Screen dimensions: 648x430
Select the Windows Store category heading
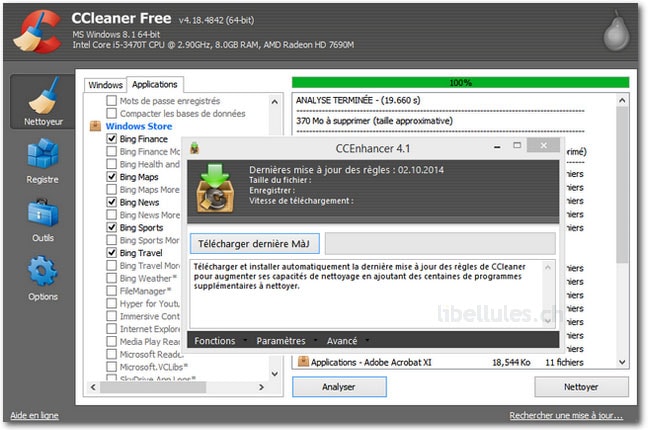[x=139, y=126]
